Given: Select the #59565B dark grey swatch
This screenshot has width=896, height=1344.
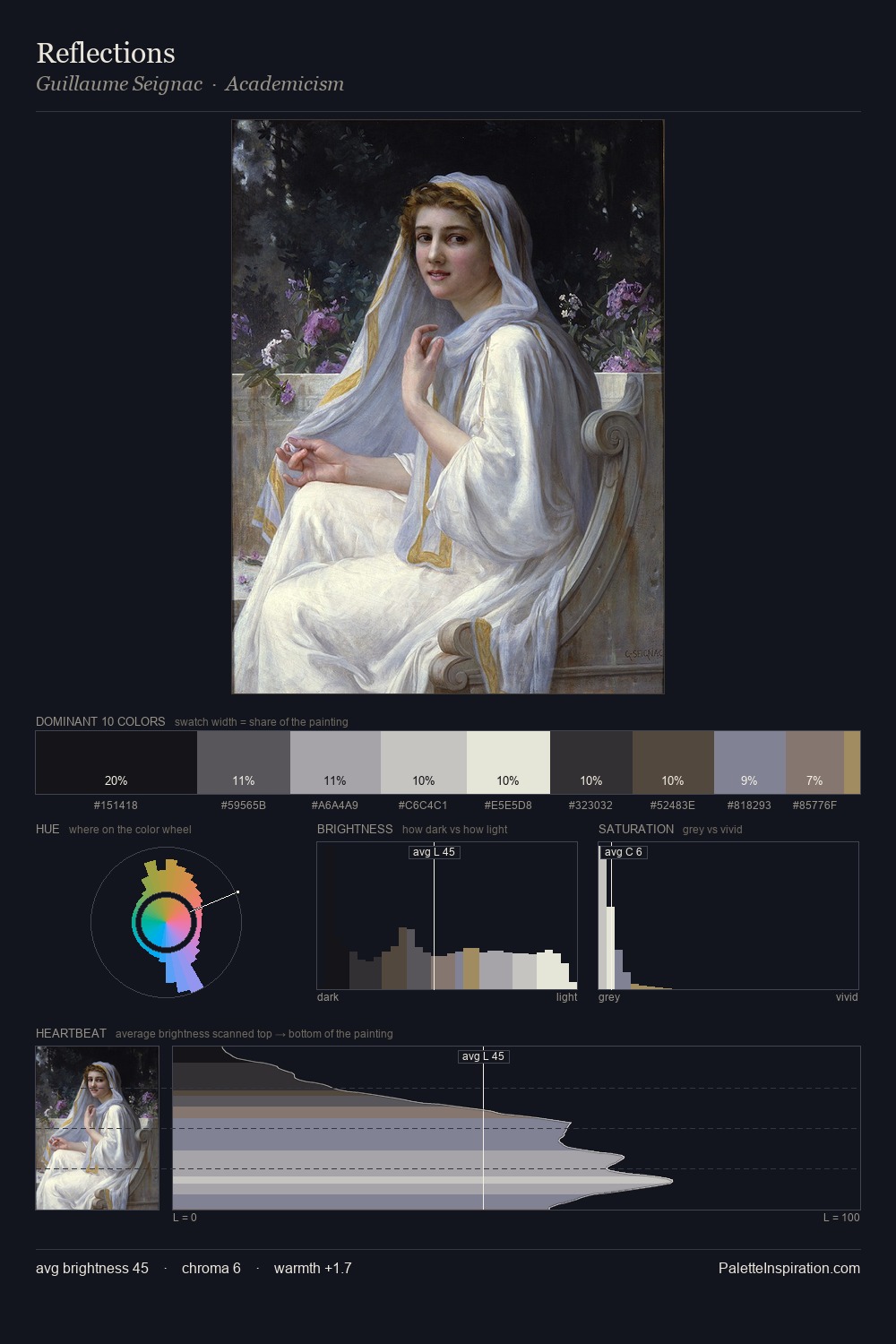Looking at the screenshot, I should point(244,762).
